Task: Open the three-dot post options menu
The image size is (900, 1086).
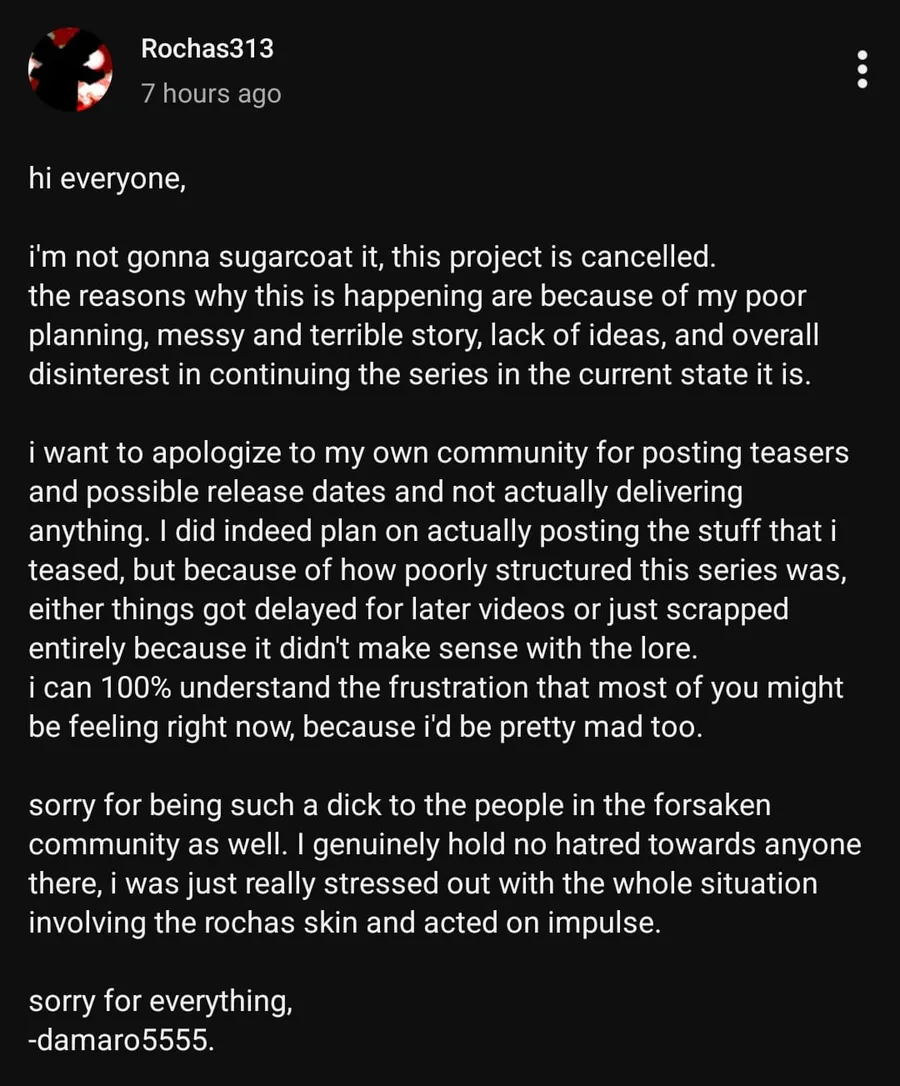Action: pyautogui.click(x=862, y=70)
